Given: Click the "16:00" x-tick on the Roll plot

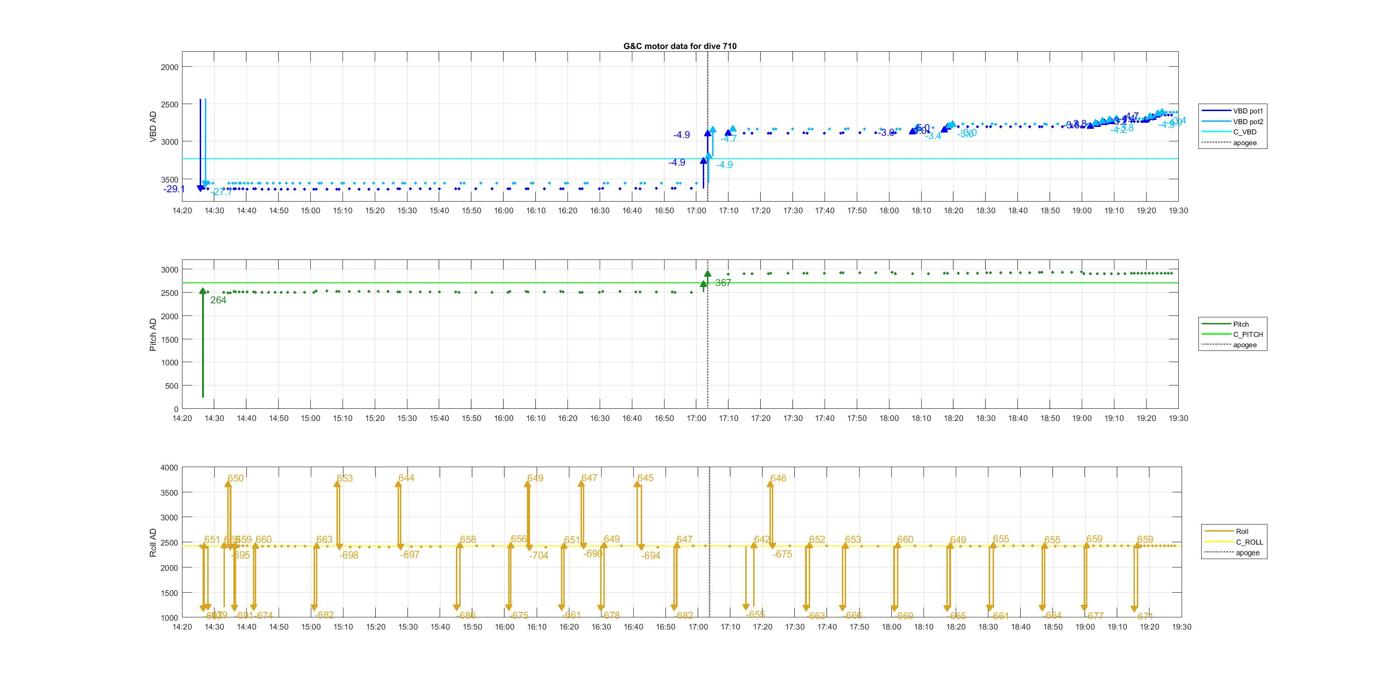Looking at the screenshot, I should 504,627.
